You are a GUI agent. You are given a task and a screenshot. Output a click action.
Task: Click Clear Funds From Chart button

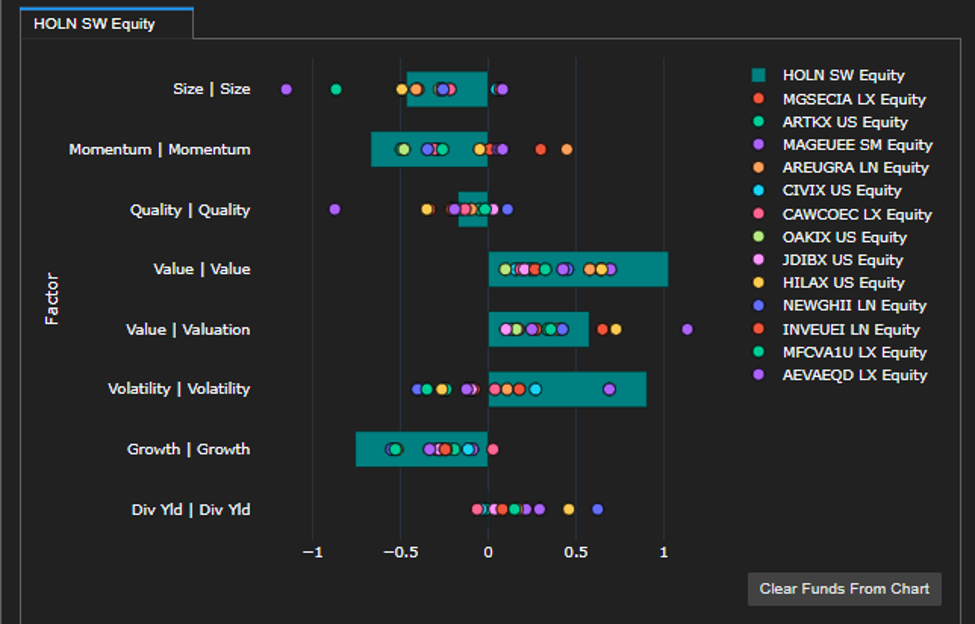click(844, 589)
